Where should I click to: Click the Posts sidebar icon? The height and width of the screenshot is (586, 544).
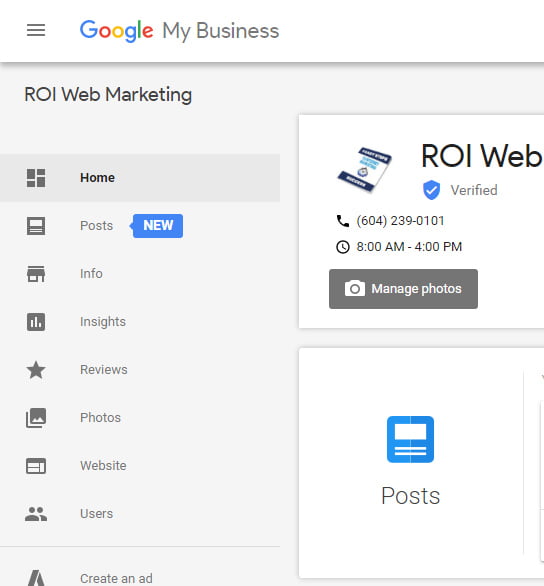(36, 226)
